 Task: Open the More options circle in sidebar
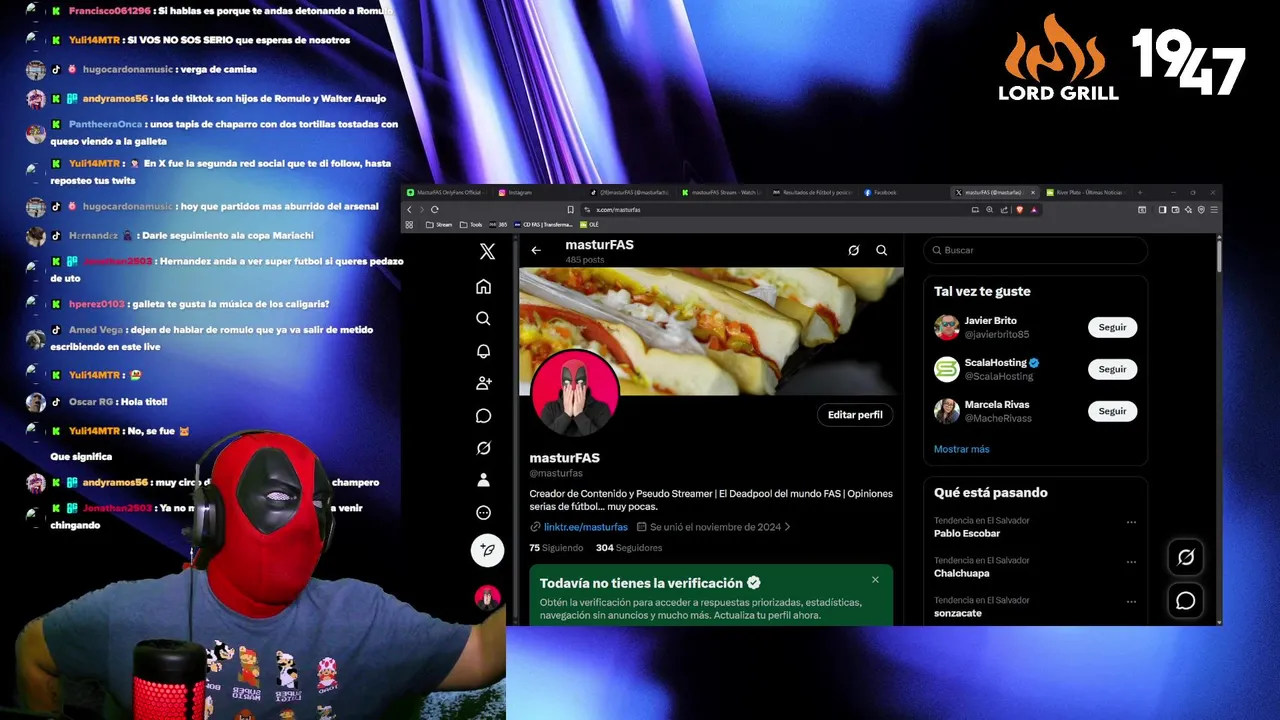pos(483,513)
